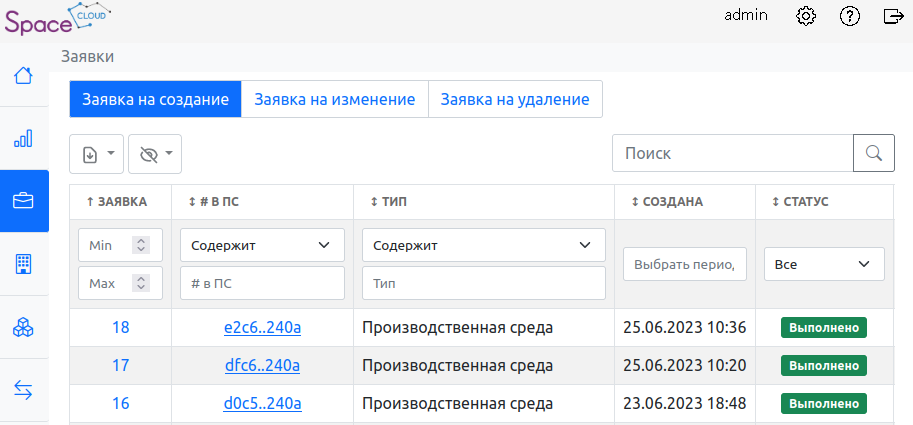Open the column visibility eye dropdown
Image resolution: width=913 pixels, height=425 pixels.
[155, 154]
